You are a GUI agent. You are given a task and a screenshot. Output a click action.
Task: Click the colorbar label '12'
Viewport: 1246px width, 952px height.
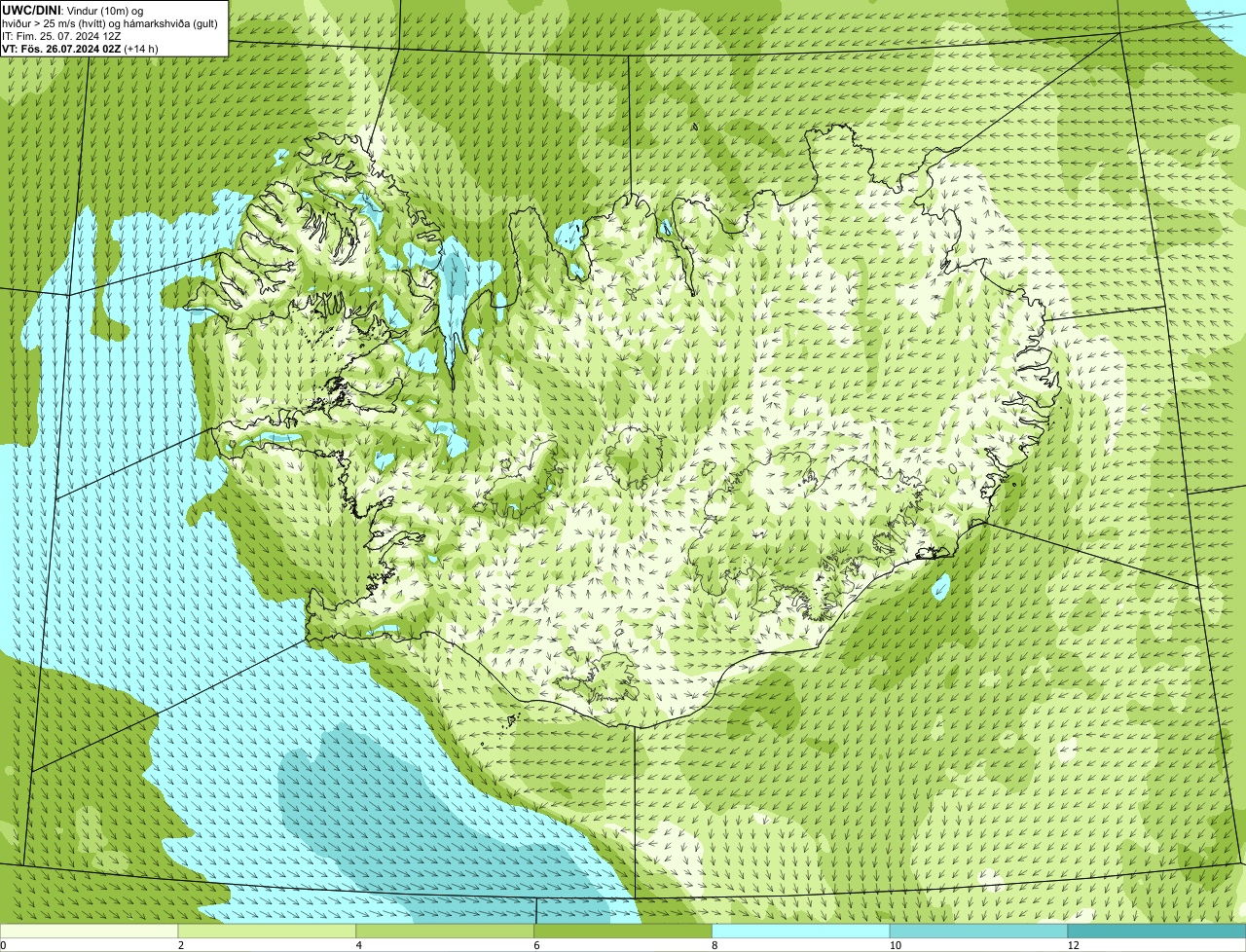pyautogui.click(x=1072, y=945)
